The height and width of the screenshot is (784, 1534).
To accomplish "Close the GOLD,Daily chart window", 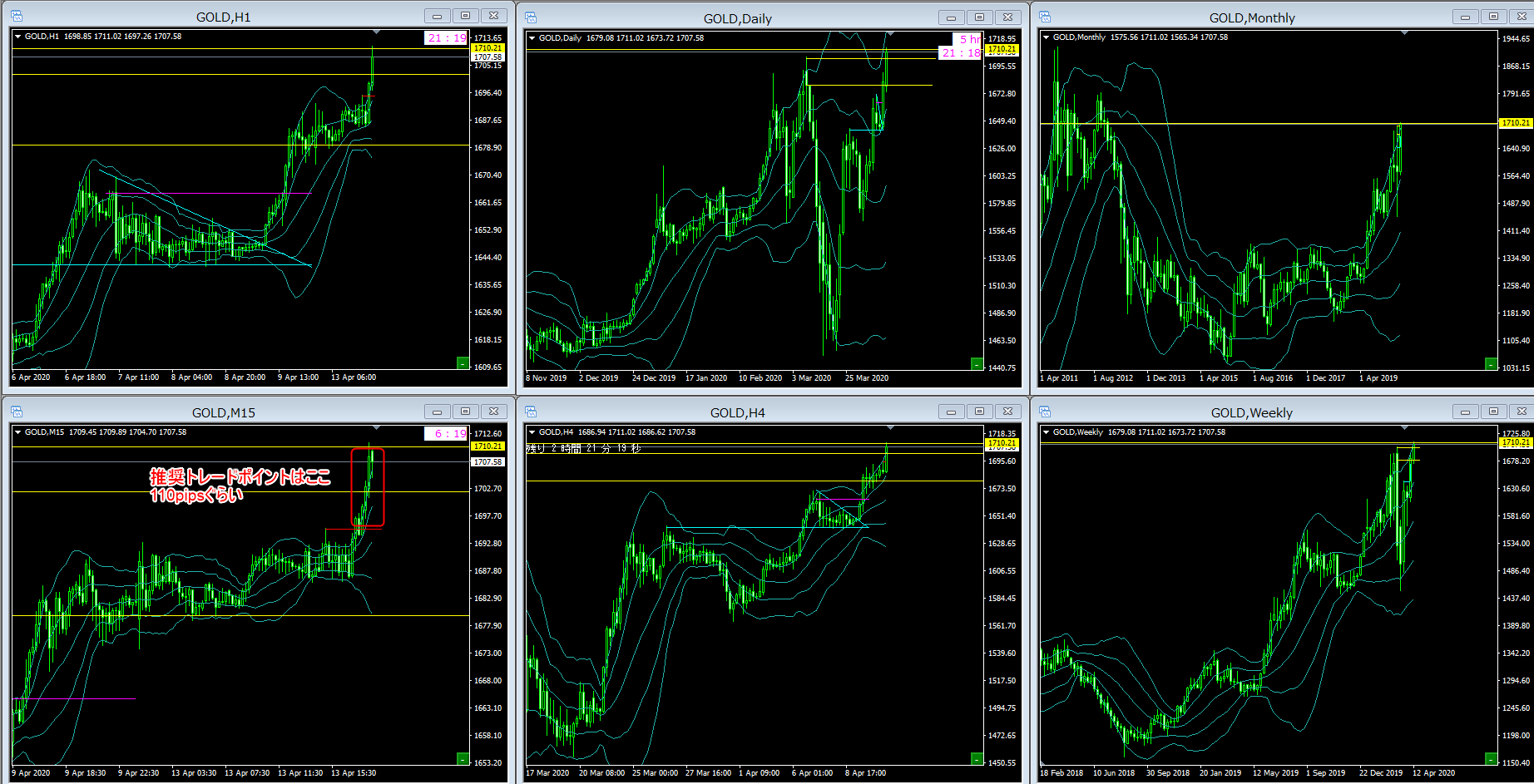I will click(x=1007, y=17).
